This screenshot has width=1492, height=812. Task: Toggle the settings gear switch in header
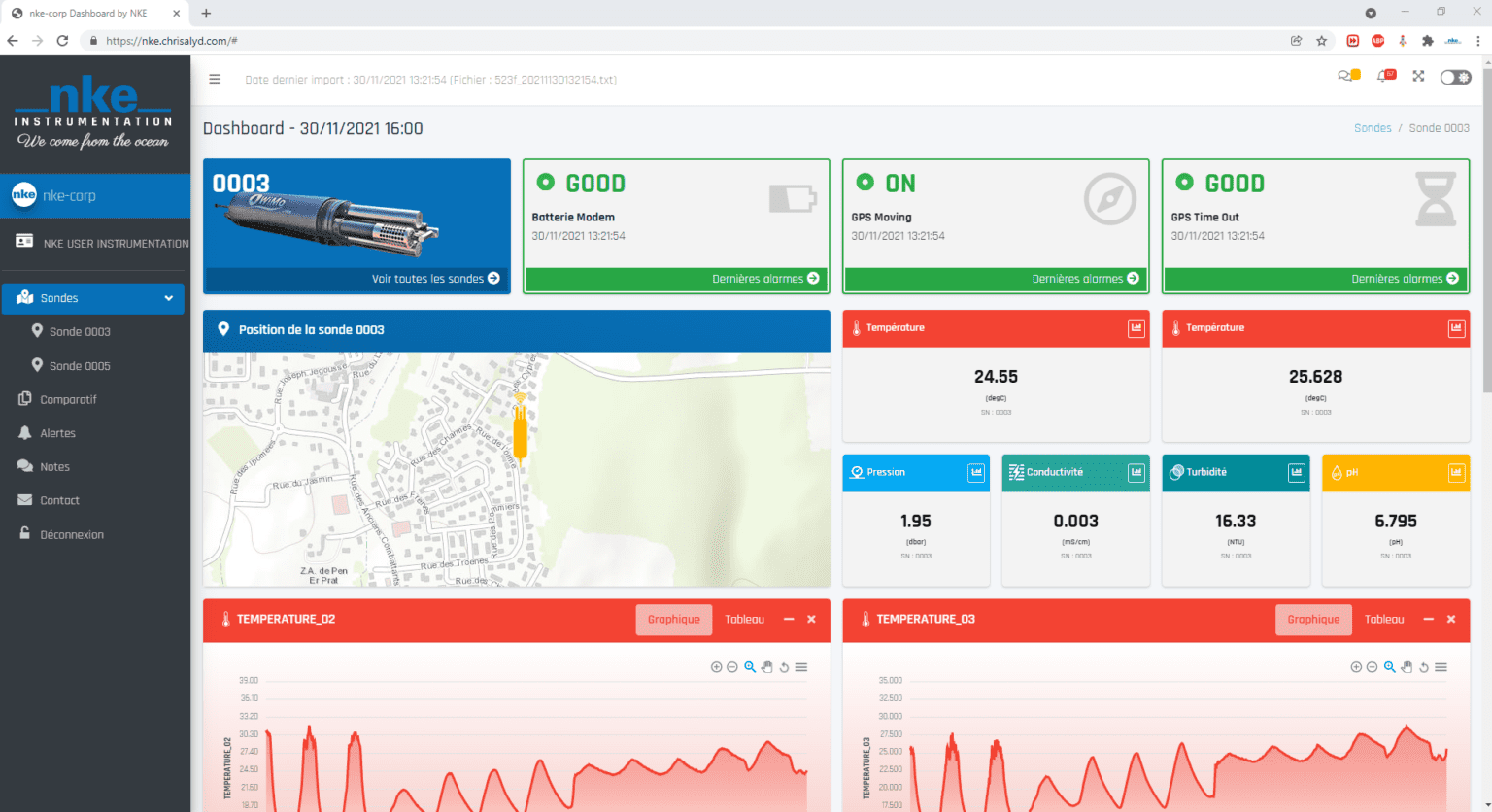pos(1455,77)
